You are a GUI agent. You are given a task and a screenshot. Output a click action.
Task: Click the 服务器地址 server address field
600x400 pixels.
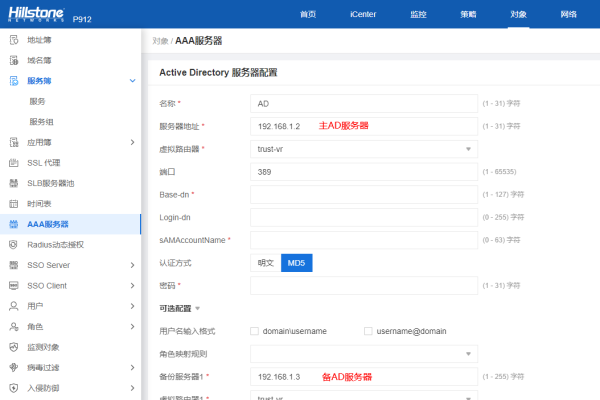coord(364,126)
